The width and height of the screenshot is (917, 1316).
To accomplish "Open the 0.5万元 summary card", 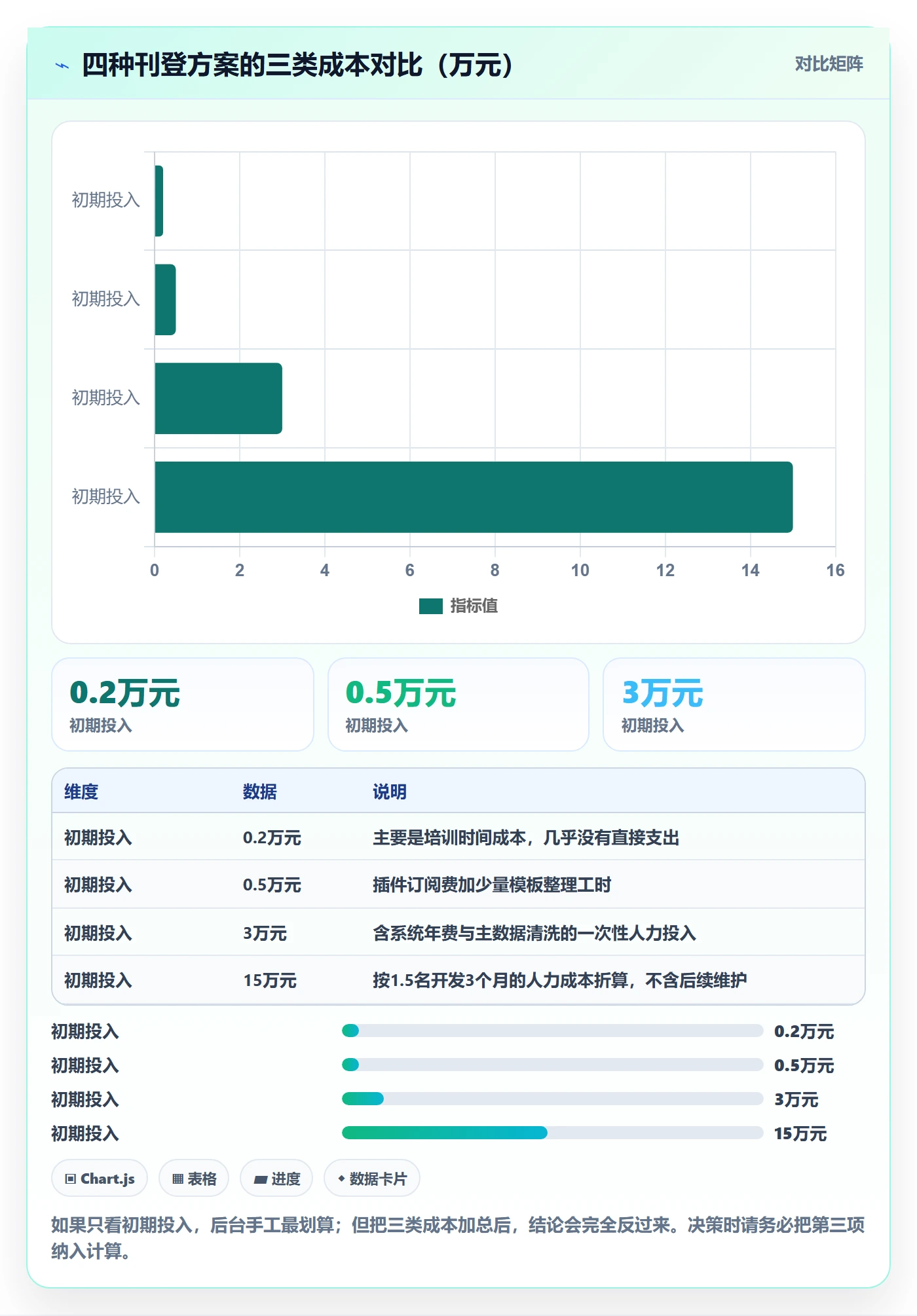I will click(x=458, y=704).
